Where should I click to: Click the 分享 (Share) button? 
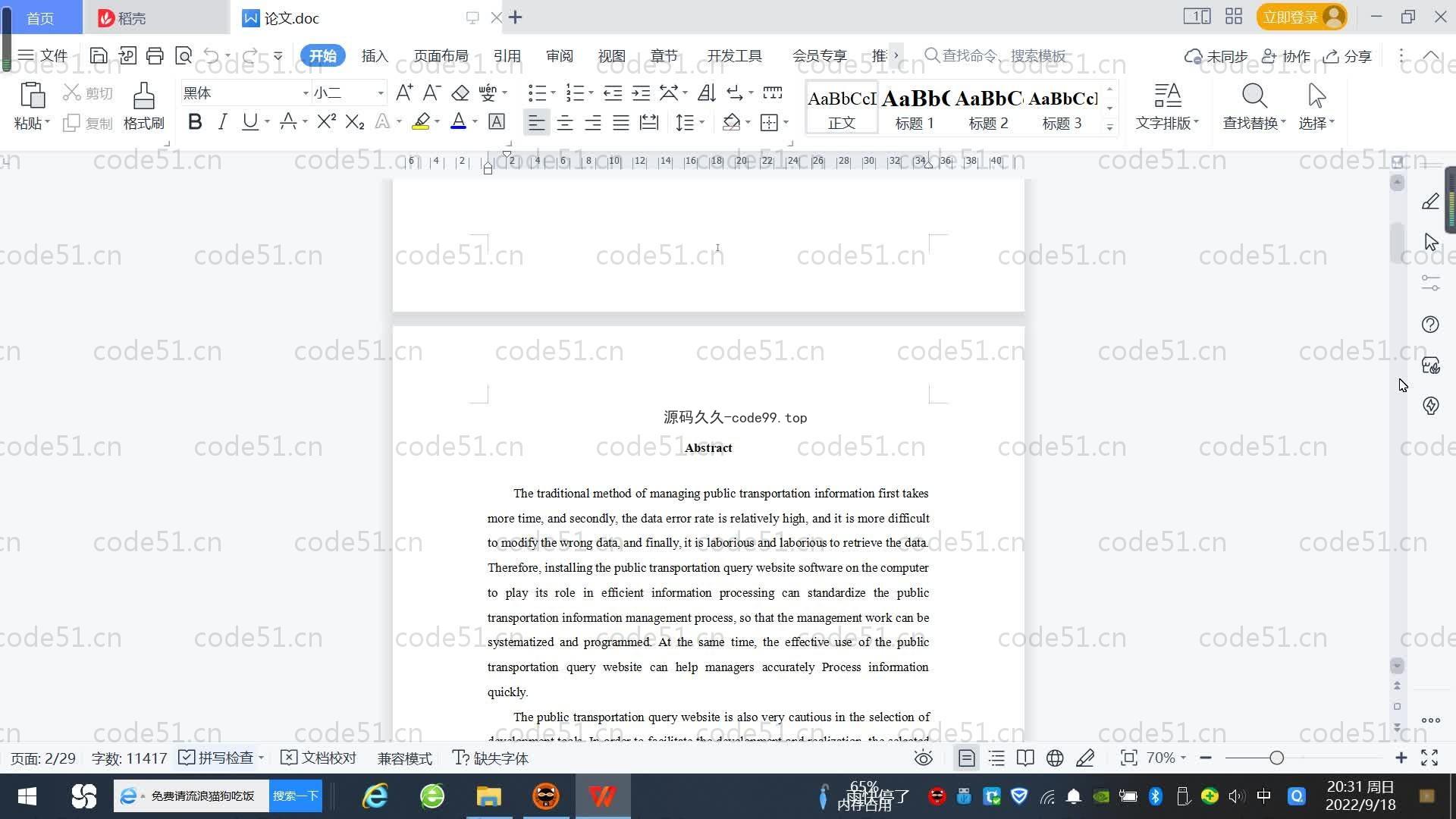coord(1348,56)
